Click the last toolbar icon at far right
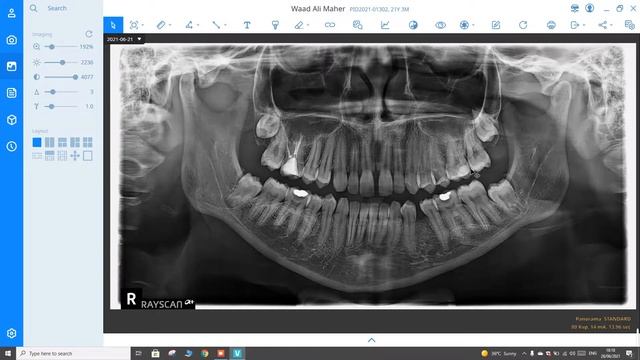 [x=630, y=25]
